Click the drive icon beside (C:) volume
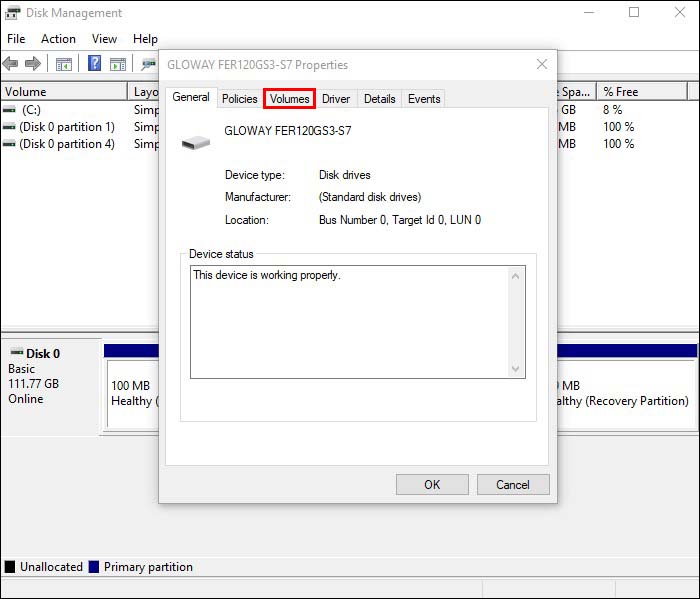This screenshot has height=599, width=700. (x=9, y=110)
